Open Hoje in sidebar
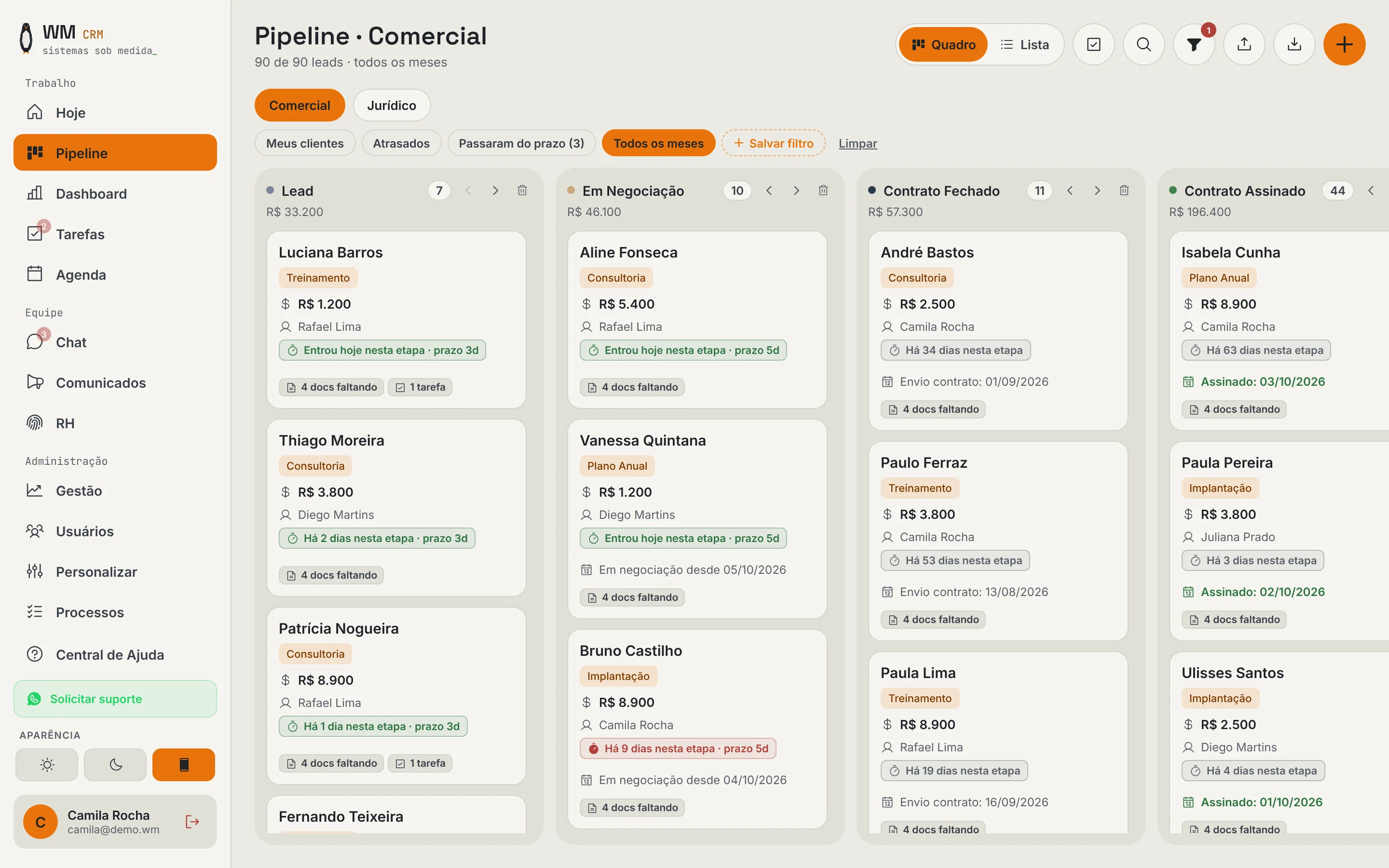The image size is (1389, 868). [115, 112]
